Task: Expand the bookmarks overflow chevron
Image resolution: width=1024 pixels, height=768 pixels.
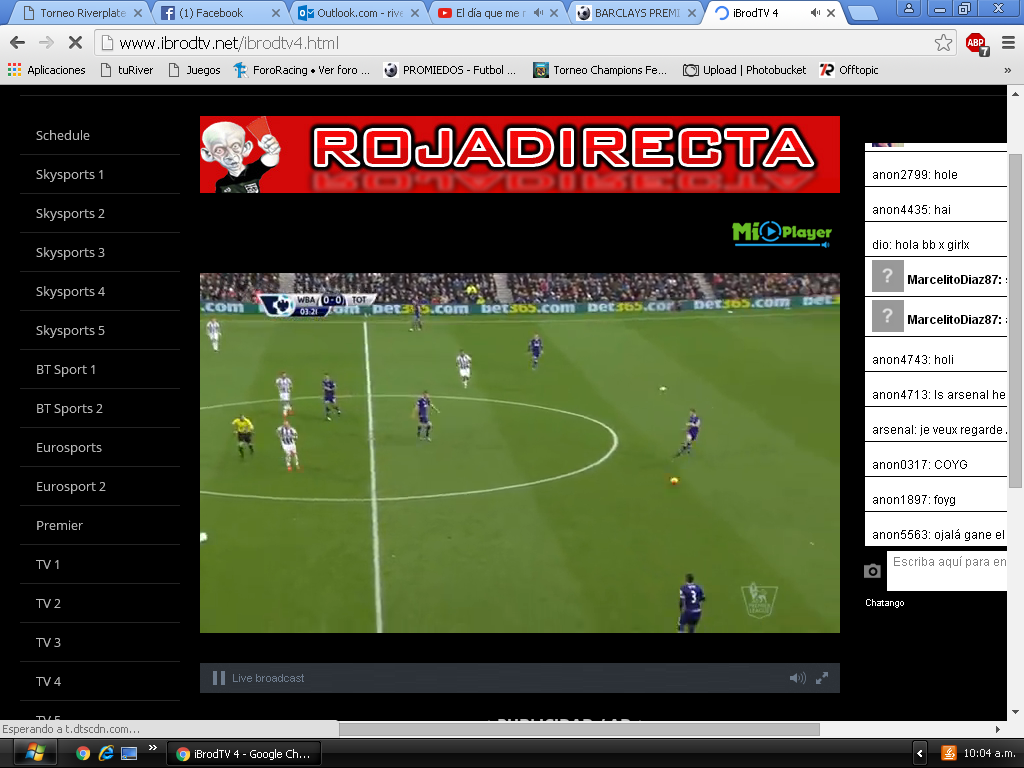Action: [x=1007, y=70]
